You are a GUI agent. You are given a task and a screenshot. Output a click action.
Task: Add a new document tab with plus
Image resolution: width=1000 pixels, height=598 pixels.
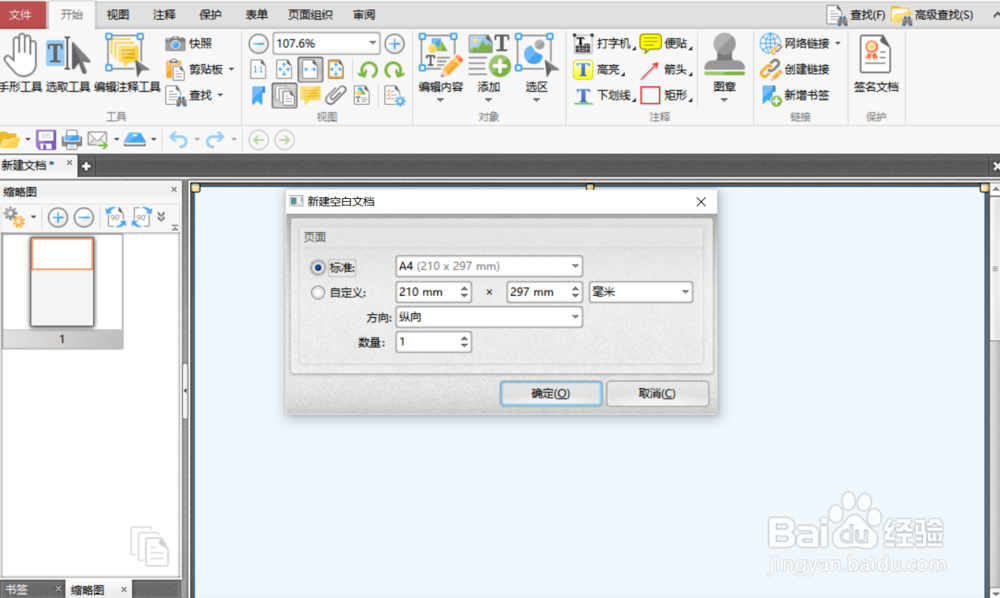coord(85,166)
